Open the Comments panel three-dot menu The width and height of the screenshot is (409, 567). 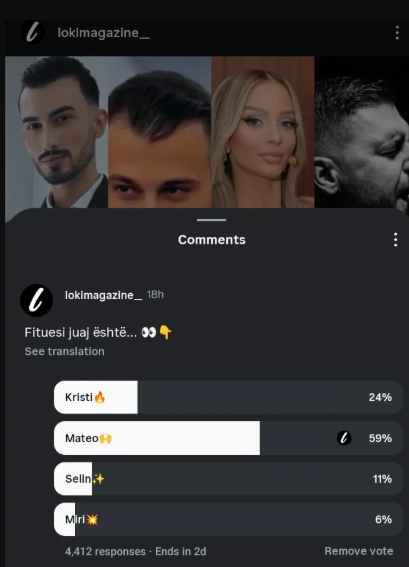[396, 240]
